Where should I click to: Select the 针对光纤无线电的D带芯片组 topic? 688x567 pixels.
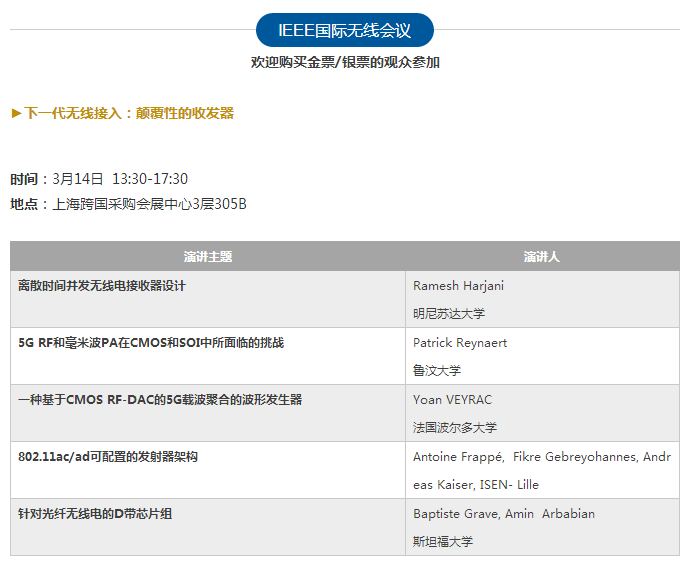95,514
